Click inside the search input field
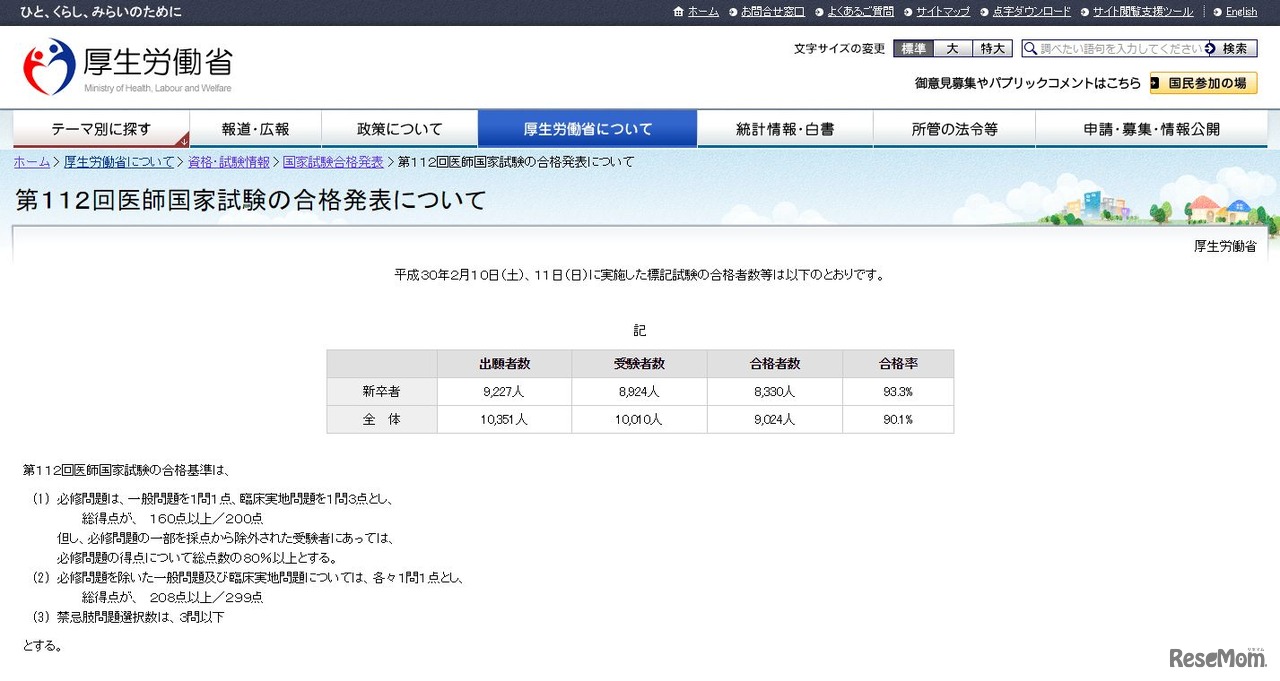 [1110, 48]
